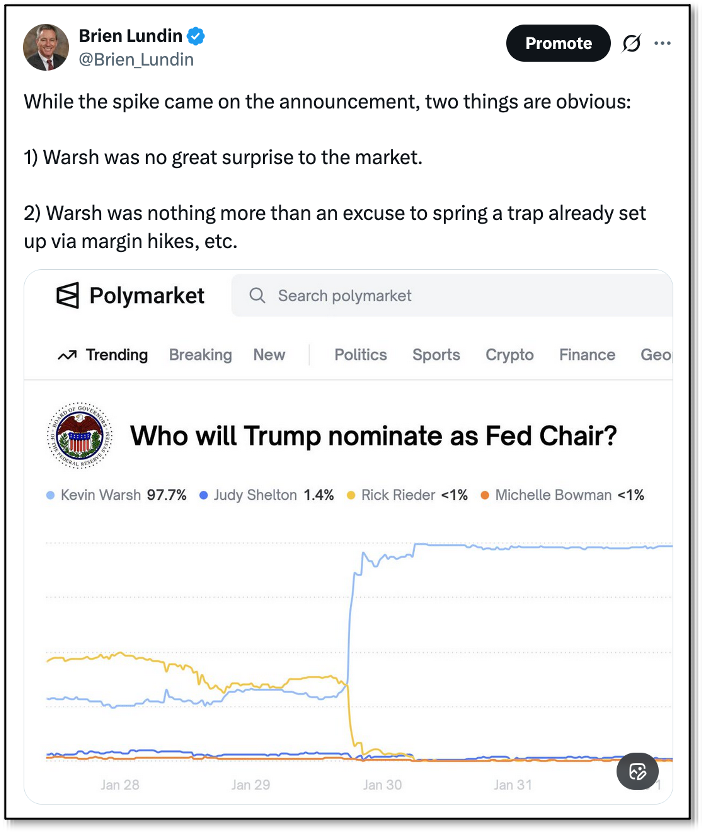Select the Kevin Warsh legend color dot

[x=51, y=495]
